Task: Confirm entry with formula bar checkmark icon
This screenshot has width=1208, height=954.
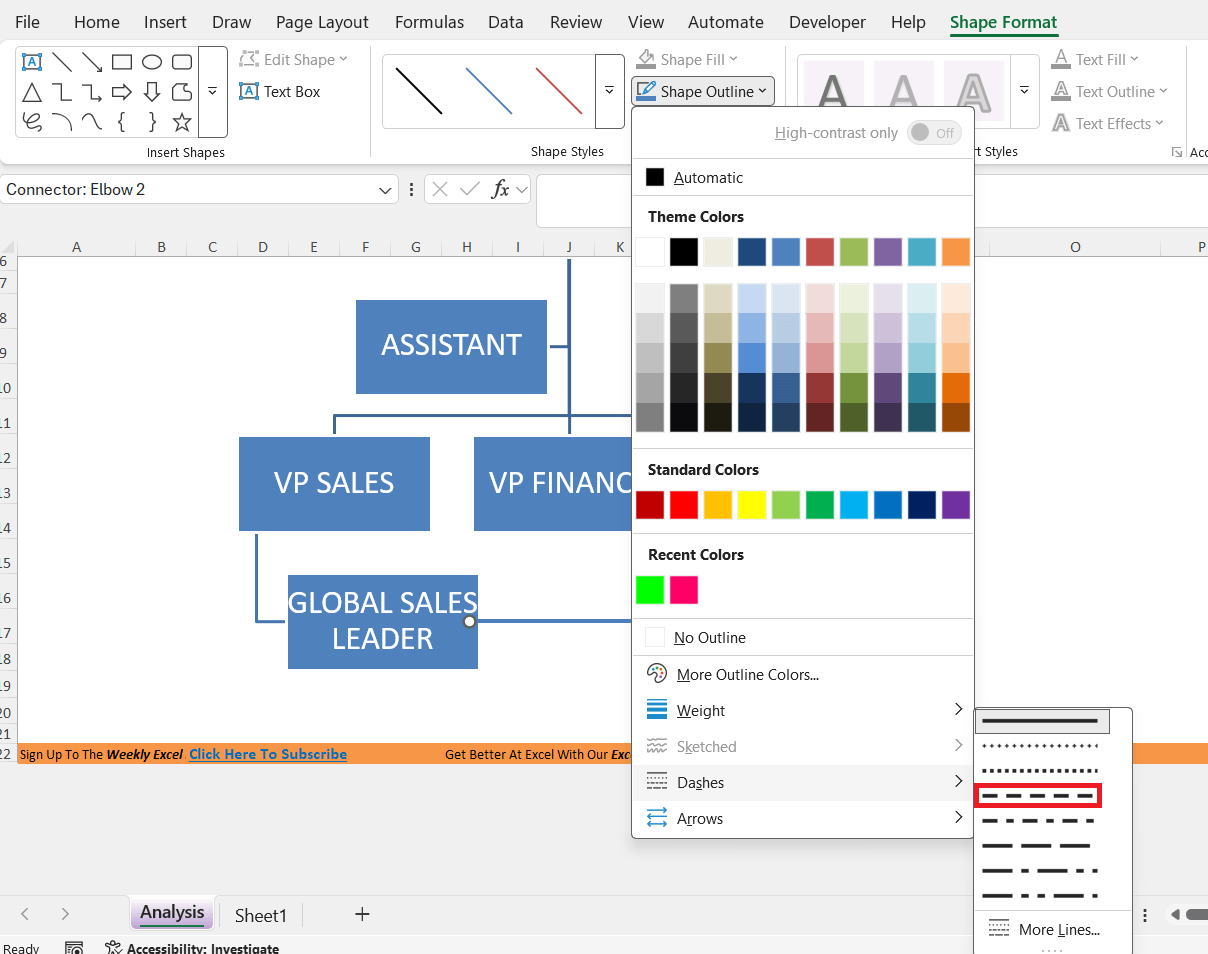Action: (469, 189)
